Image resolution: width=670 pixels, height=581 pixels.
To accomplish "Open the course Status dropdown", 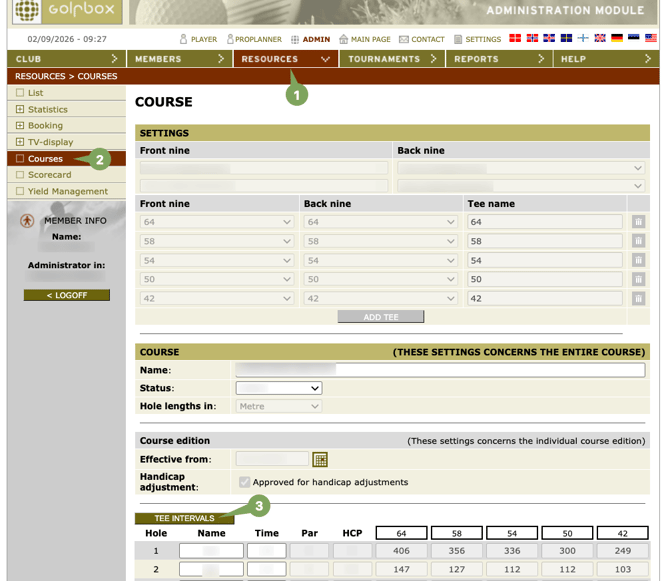I will point(279,388).
